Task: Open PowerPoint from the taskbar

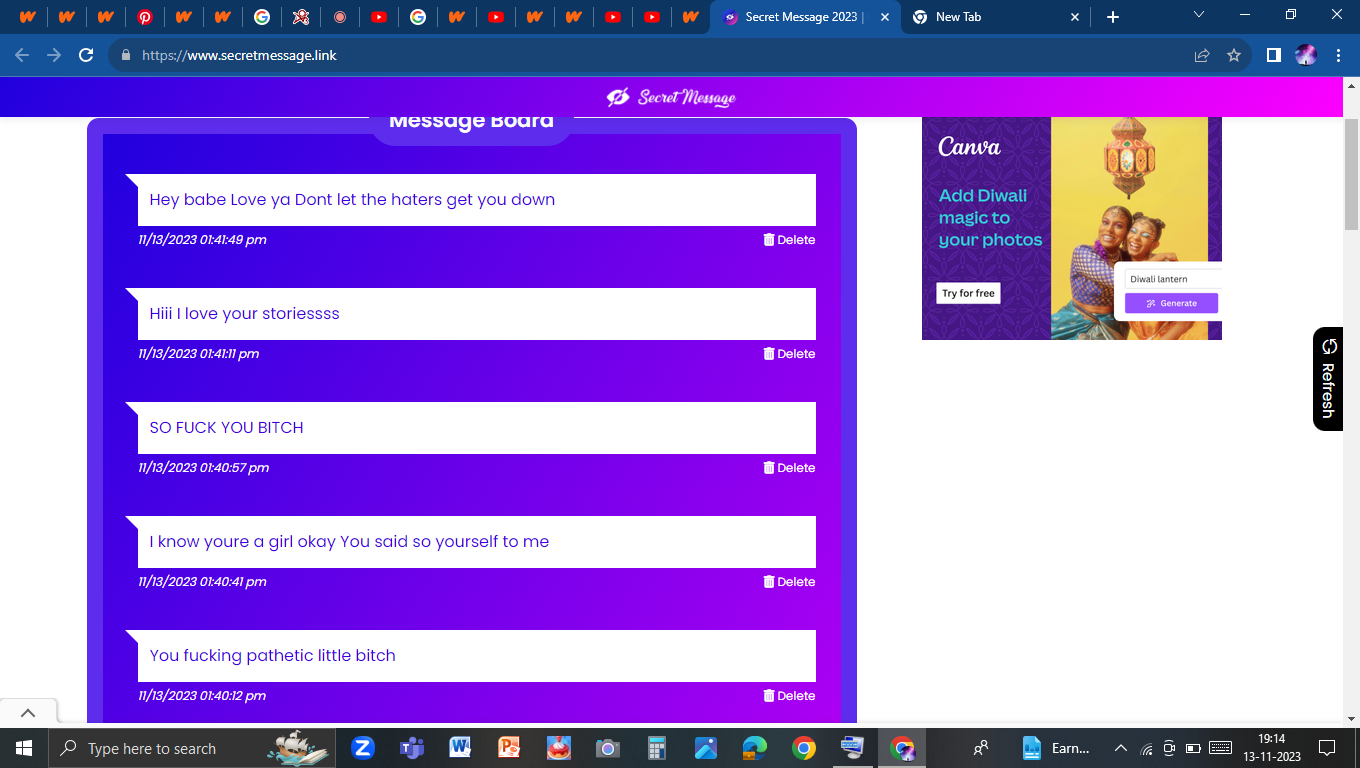Action: pos(510,748)
